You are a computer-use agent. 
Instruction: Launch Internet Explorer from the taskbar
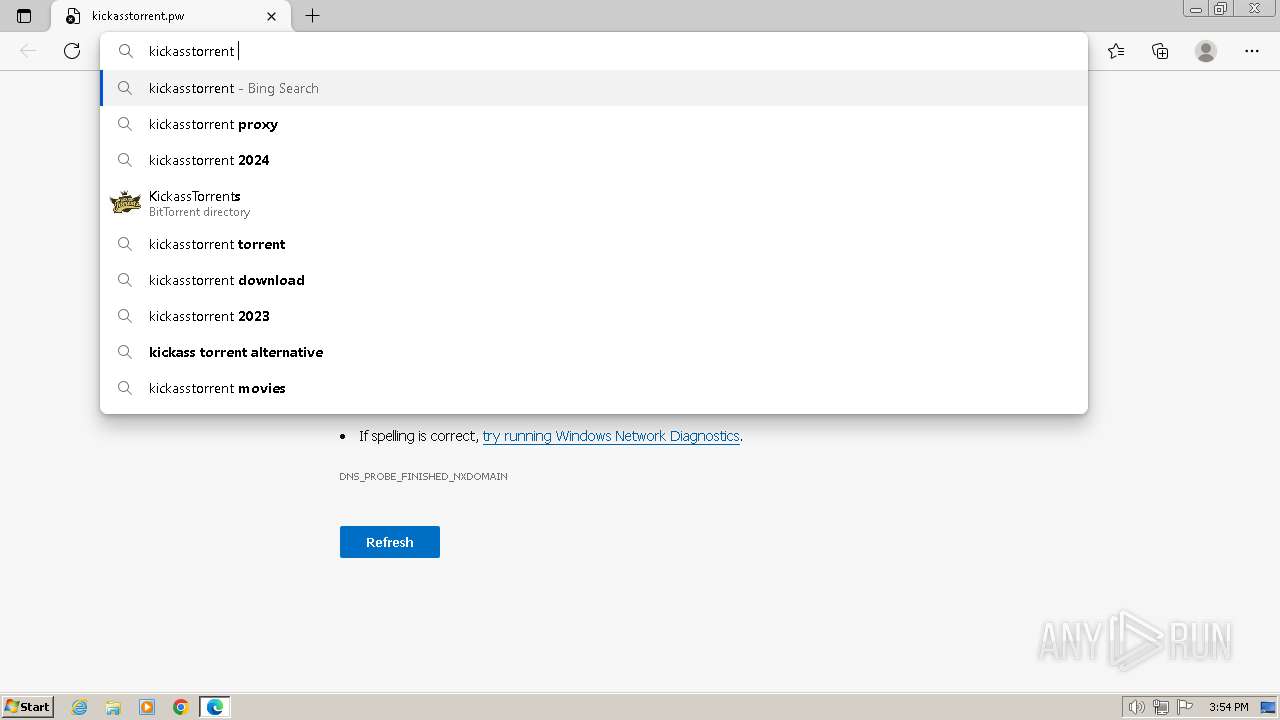80,707
